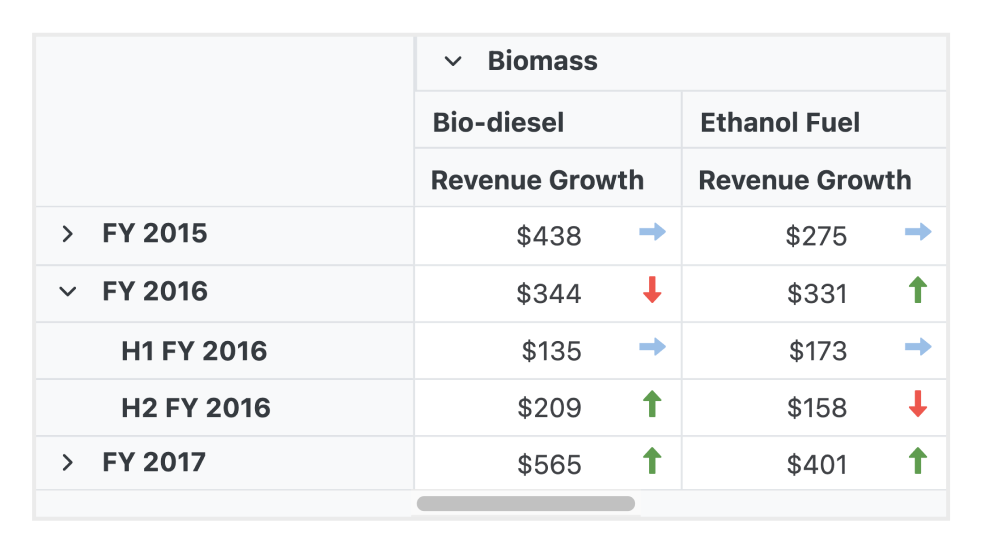983x553 pixels.
Task: Click blue trend arrow in FY 2015 Bio-diesel
Action: pos(652,233)
